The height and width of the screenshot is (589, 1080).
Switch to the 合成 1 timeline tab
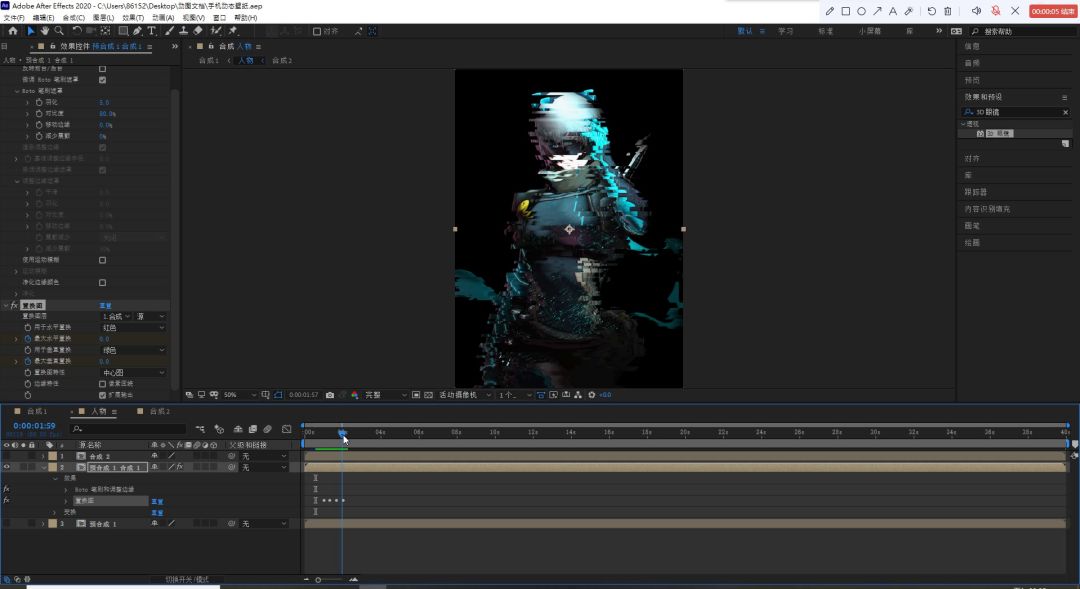tap(37, 411)
